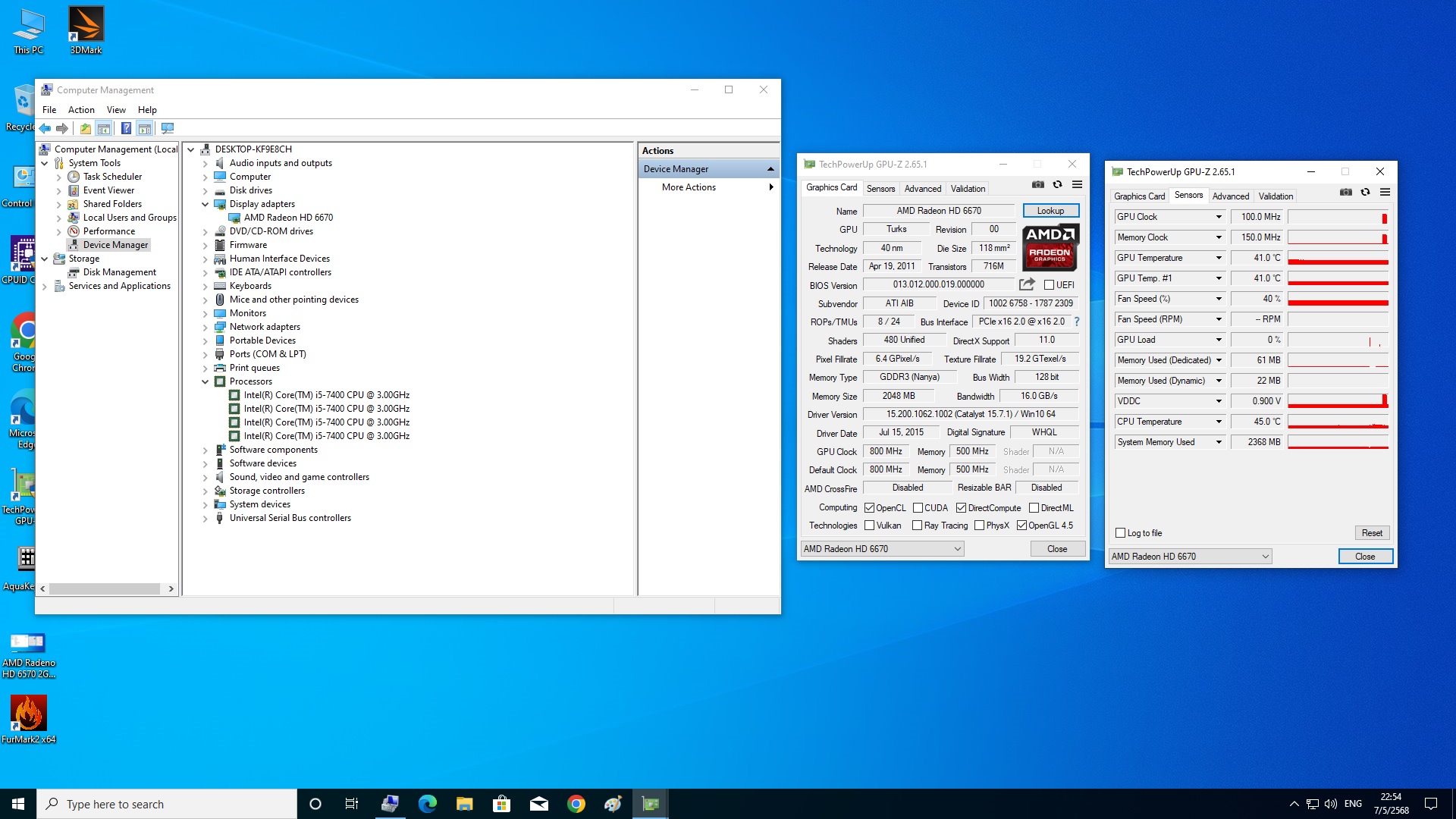Click the Scan for hardware changes monitor icon
Viewport: 1456px width, 819px height.
click(x=168, y=128)
